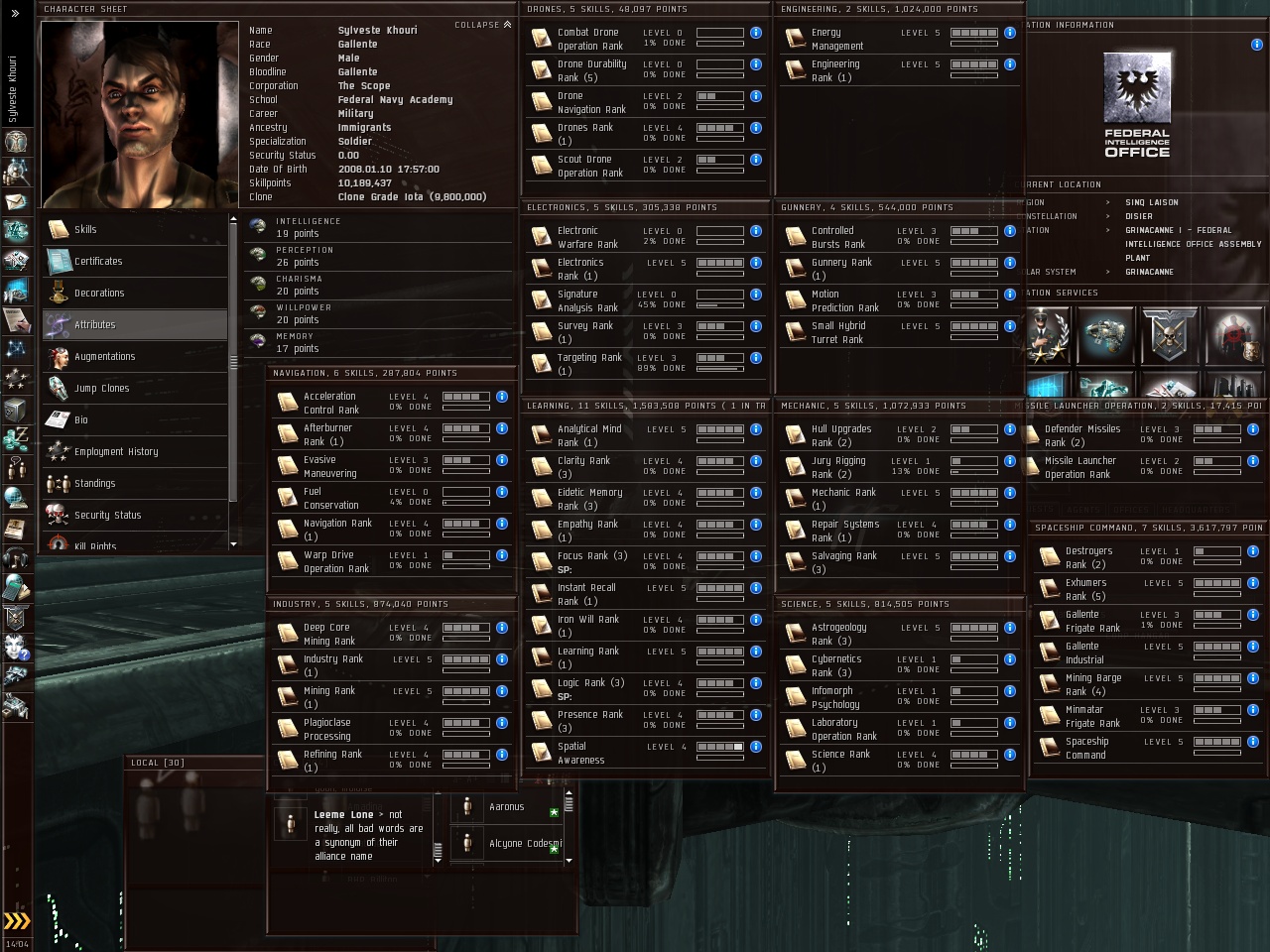Screen dimensions: 1270x952
Task: Open the Standings tab
Action: [135, 483]
